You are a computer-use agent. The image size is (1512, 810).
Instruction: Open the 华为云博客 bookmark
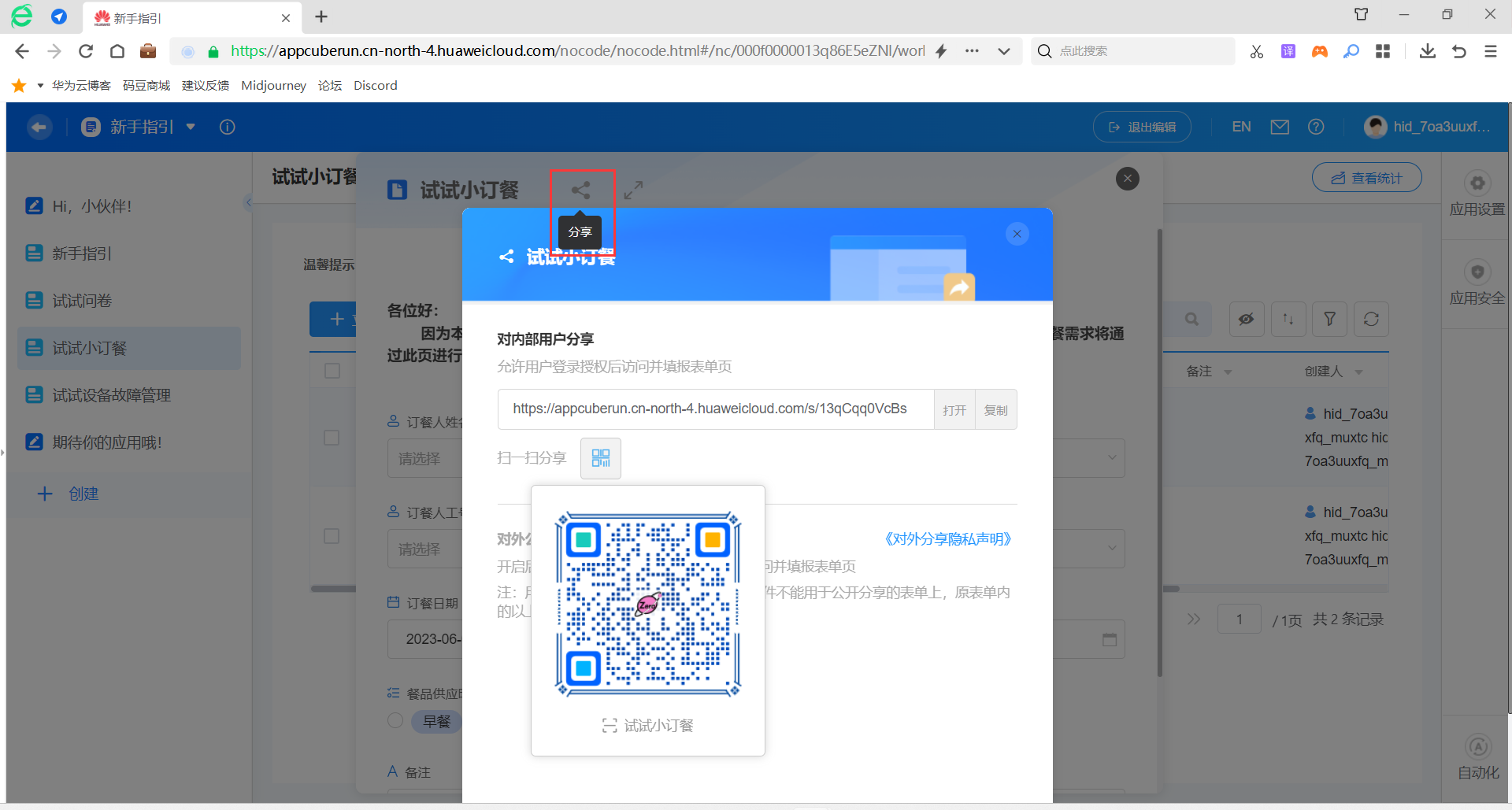click(x=81, y=85)
